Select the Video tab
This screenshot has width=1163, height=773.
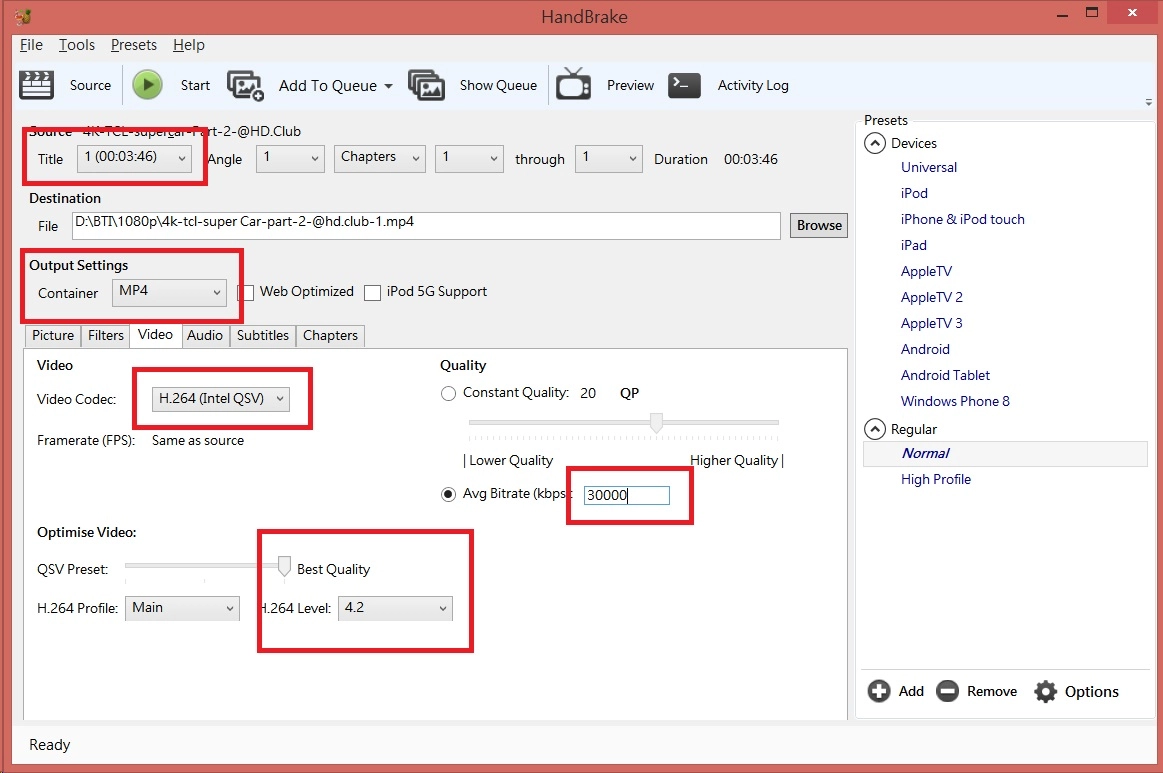[155, 335]
